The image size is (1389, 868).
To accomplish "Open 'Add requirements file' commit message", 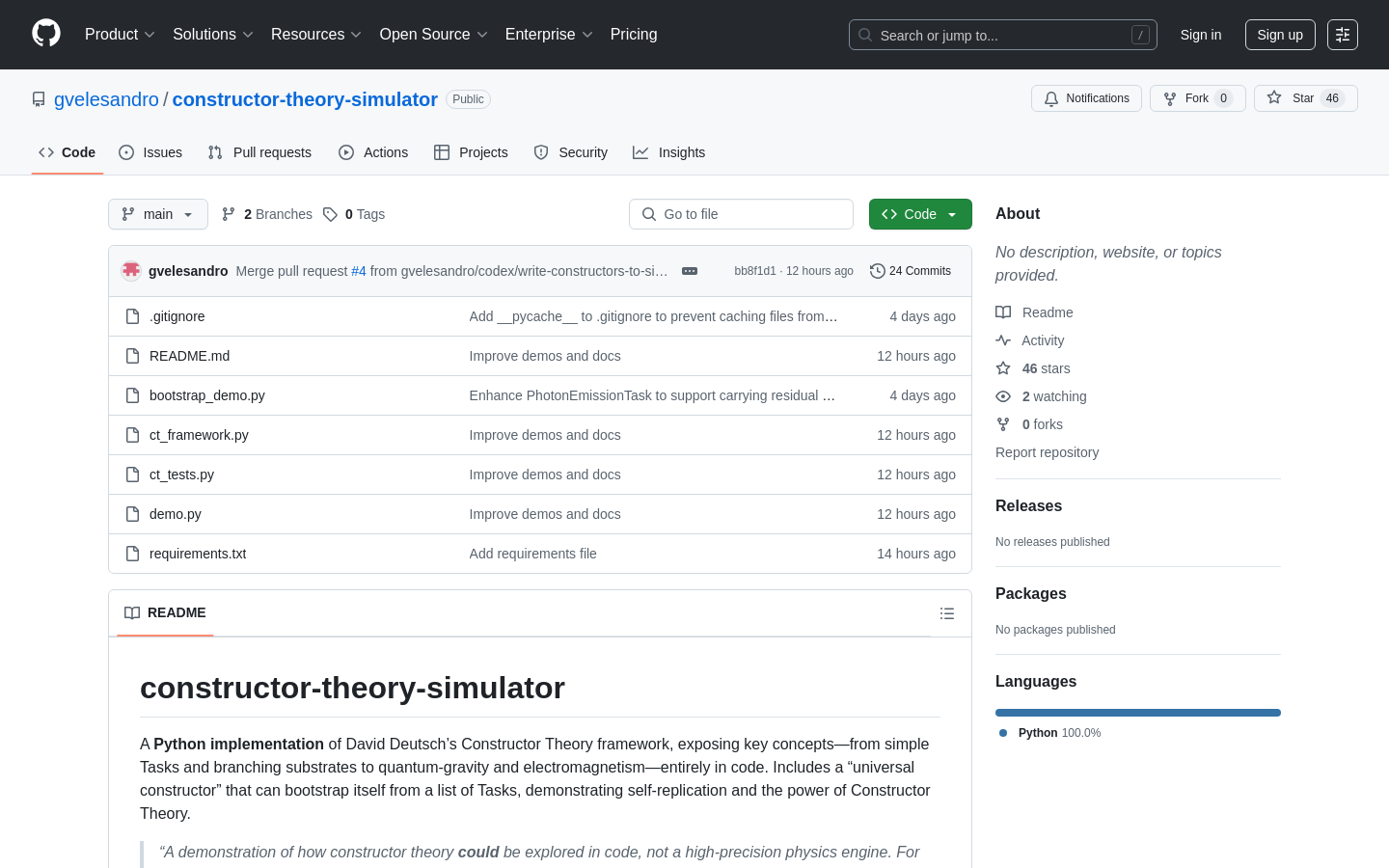I will (533, 554).
